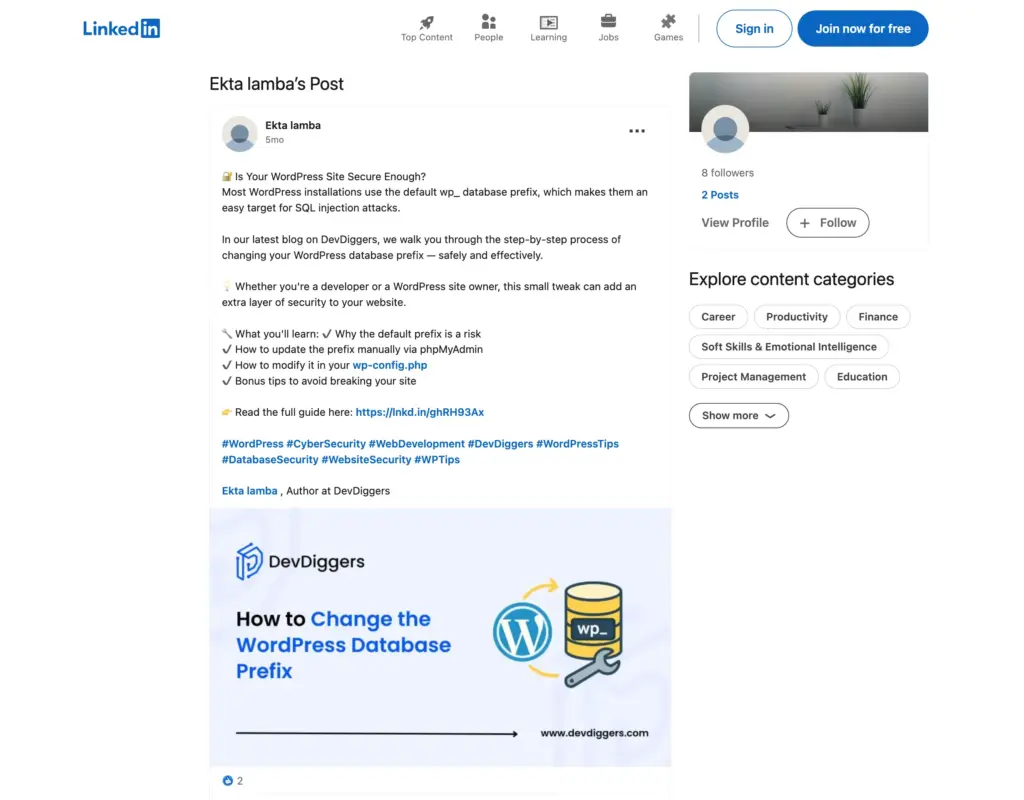This screenshot has height=800, width=1024.
Task: Select the Finance category chip
Action: [878, 317]
